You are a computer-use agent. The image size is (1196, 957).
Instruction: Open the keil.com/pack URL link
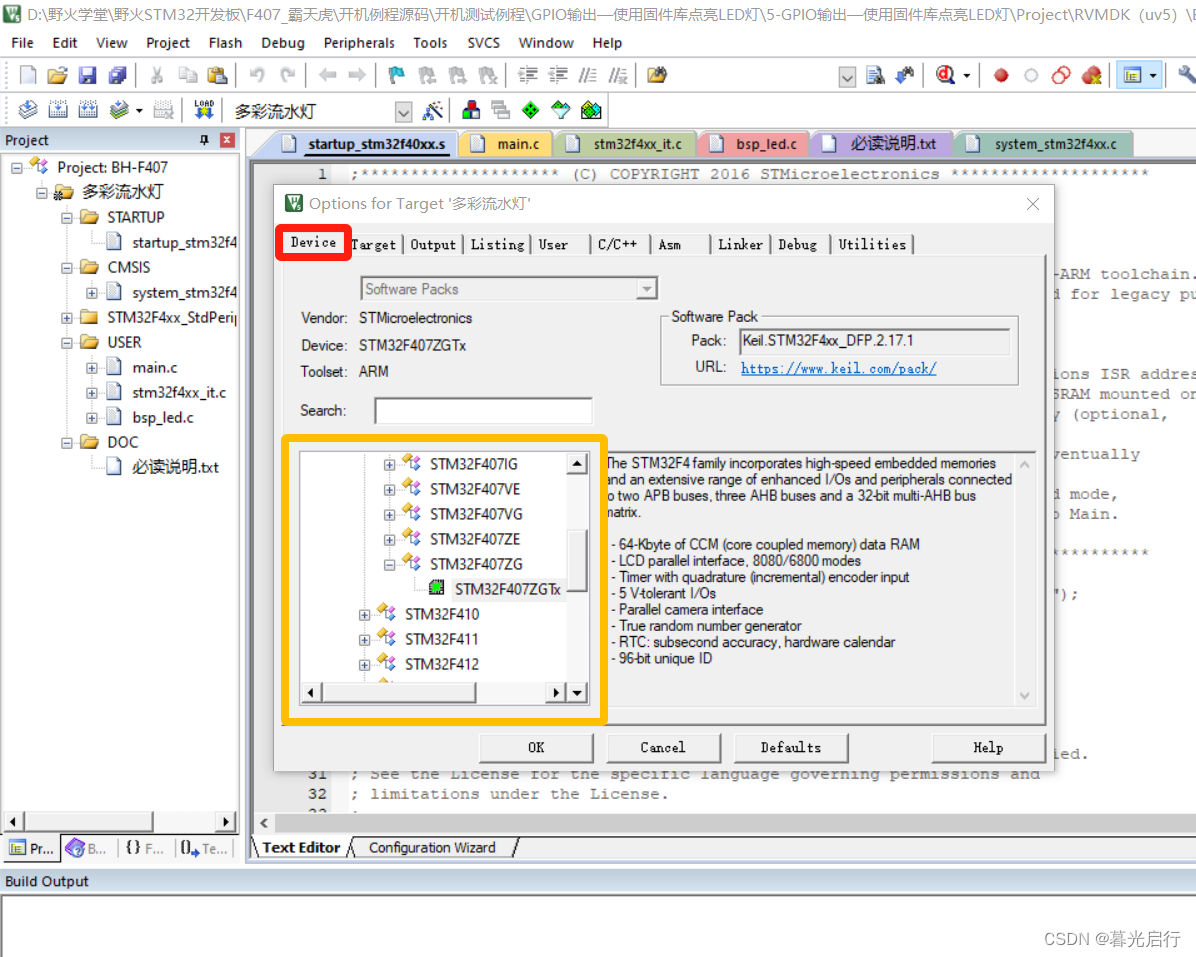838,368
